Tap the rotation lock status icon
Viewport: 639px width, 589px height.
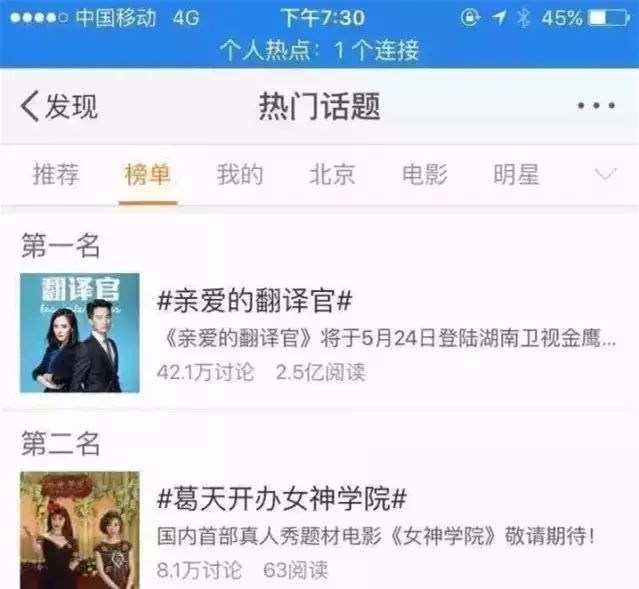[470, 18]
